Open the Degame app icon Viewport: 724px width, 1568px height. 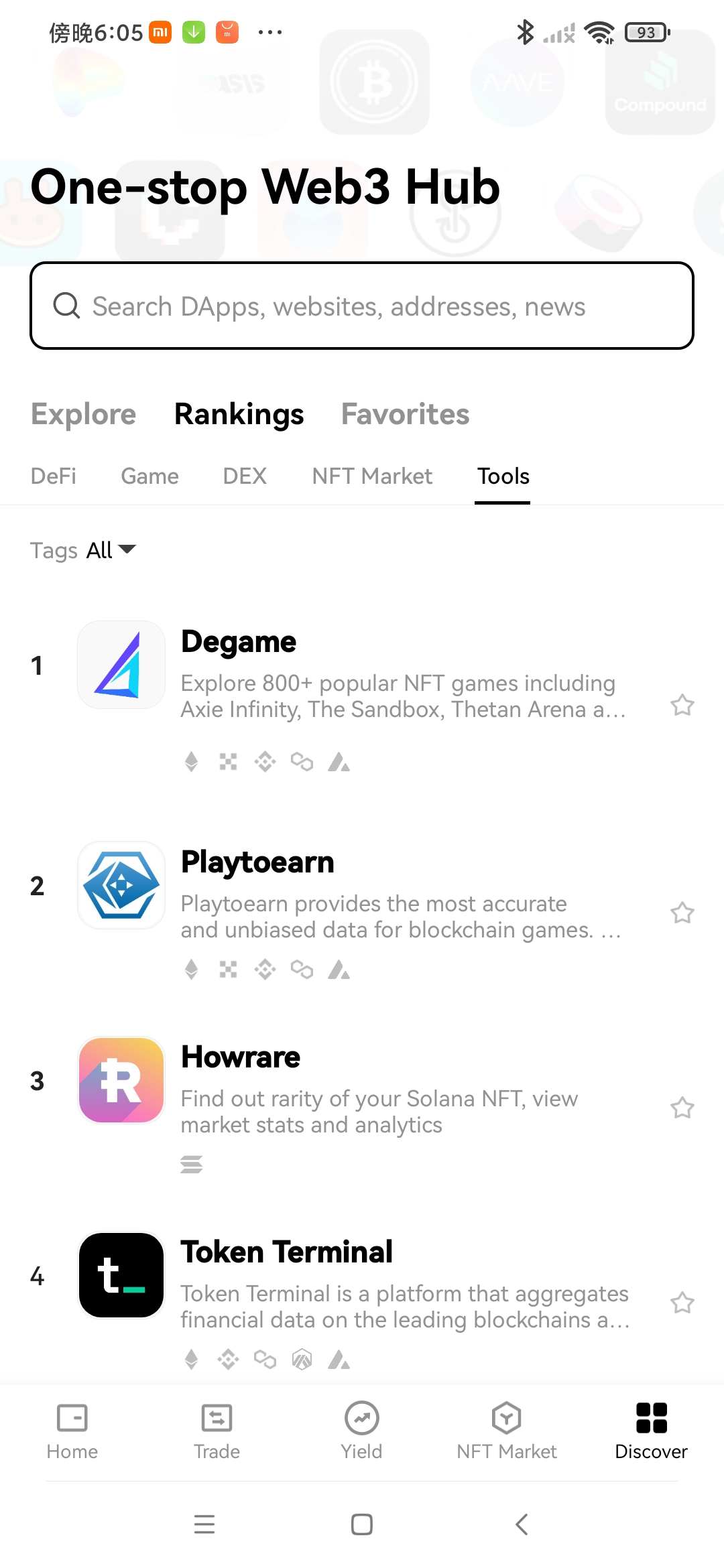(x=121, y=665)
